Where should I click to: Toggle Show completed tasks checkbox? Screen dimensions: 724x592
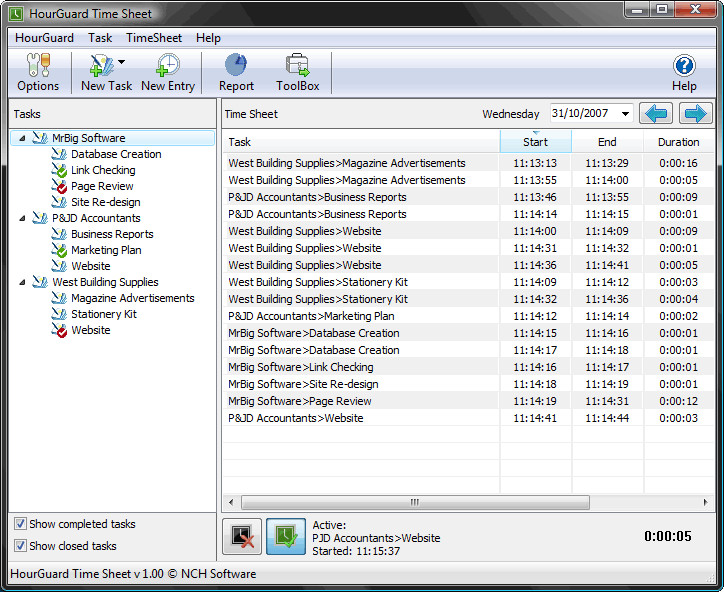(x=20, y=524)
